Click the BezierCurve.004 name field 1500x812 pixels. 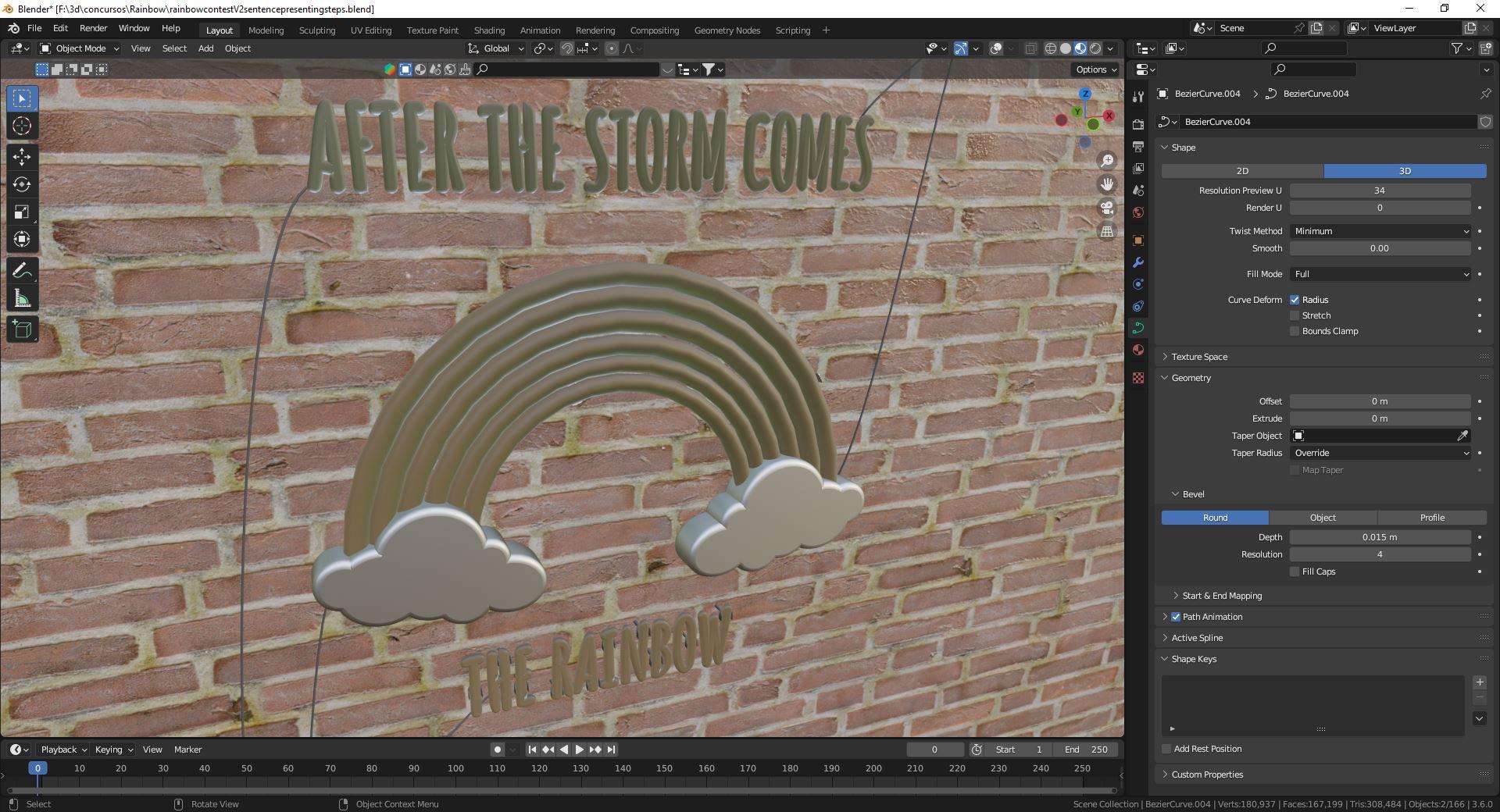(x=1327, y=122)
